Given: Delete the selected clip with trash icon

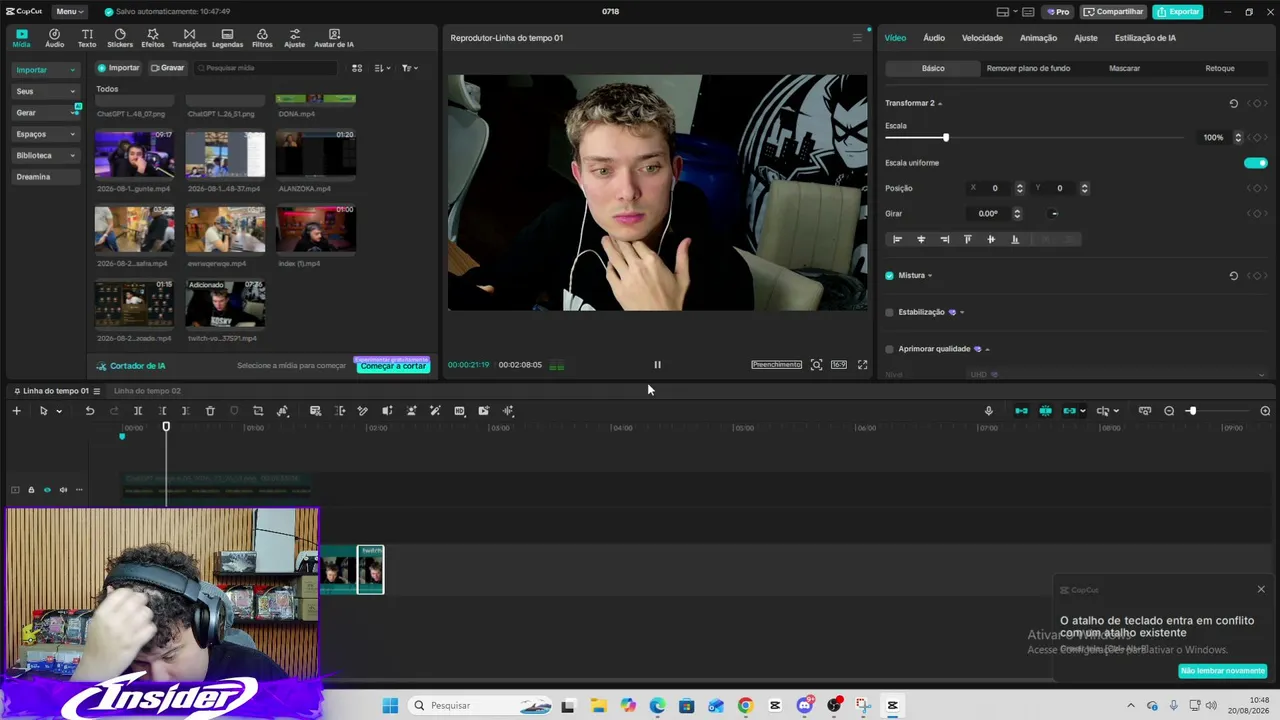Looking at the screenshot, I should pyautogui.click(x=210, y=411).
